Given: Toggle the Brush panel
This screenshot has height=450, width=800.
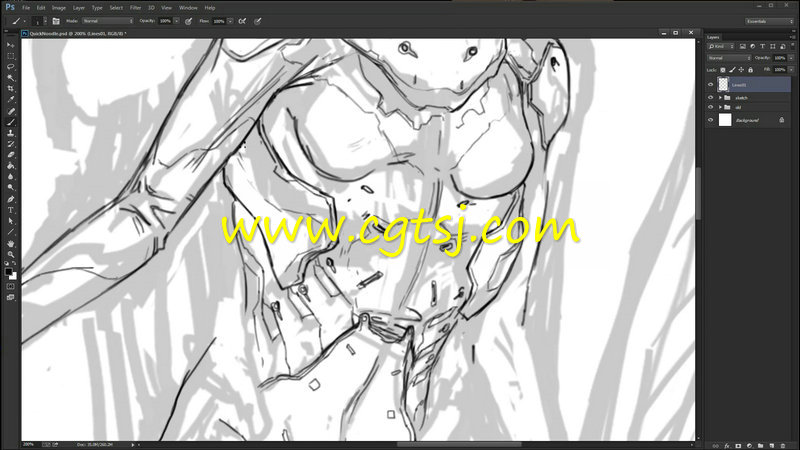Looking at the screenshot, I should [56, 21].
